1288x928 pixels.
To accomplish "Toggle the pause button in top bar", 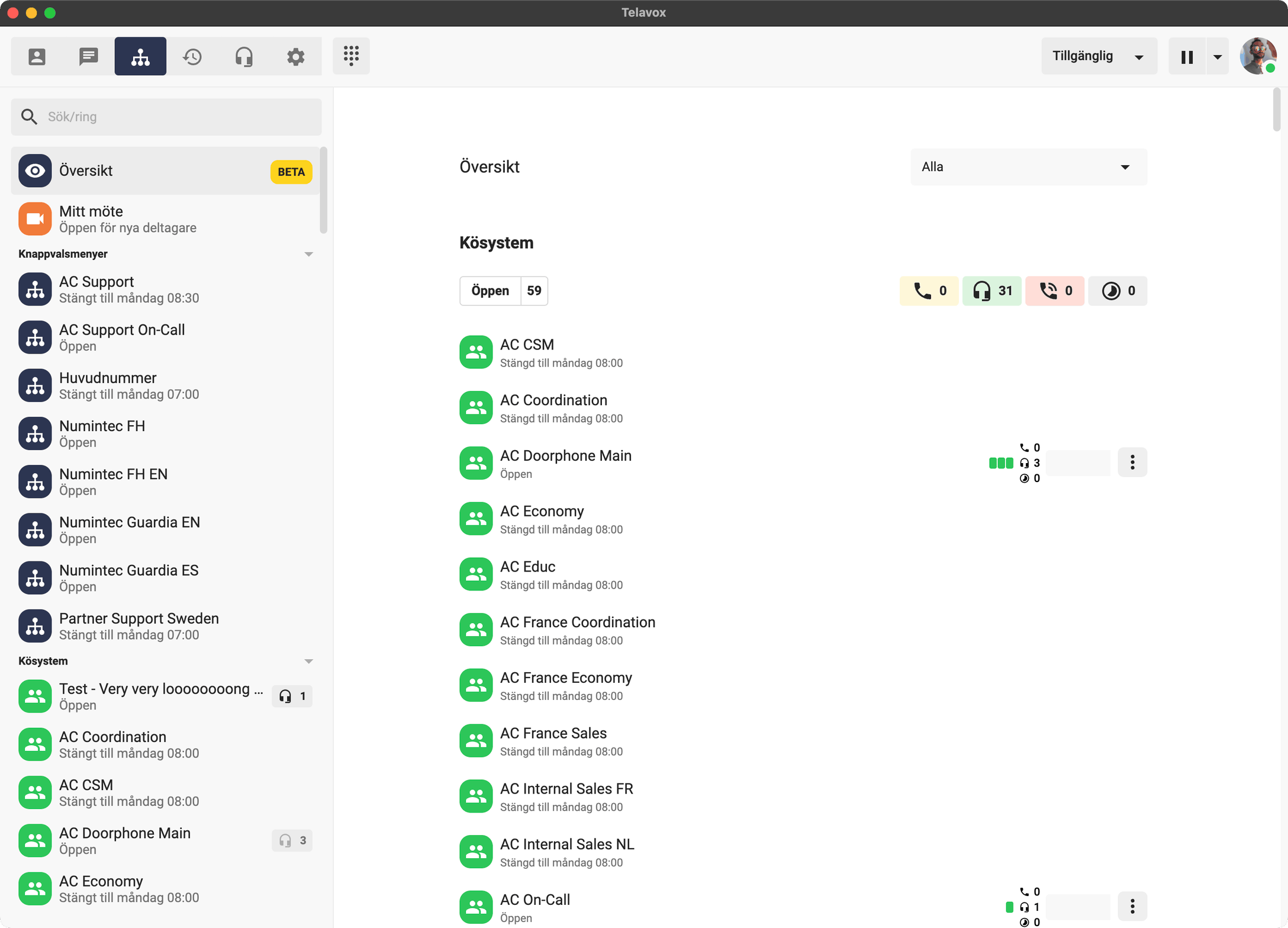I will (1187, 57).
